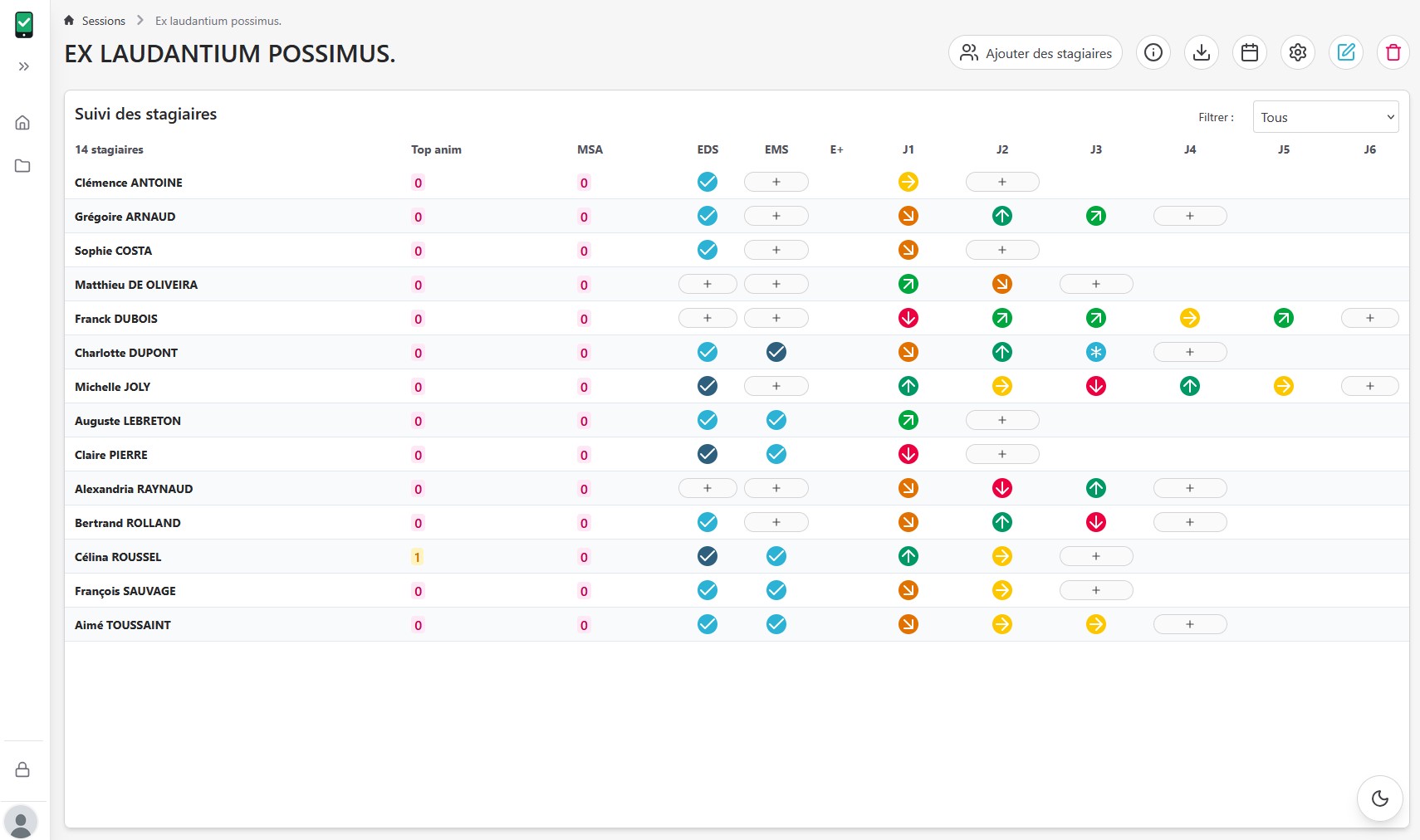Image resolution: width=1420 pixels, height=840 pixels.
Task: Open the Filtrer dropdown showing Tous
Action: [1325, 117]
